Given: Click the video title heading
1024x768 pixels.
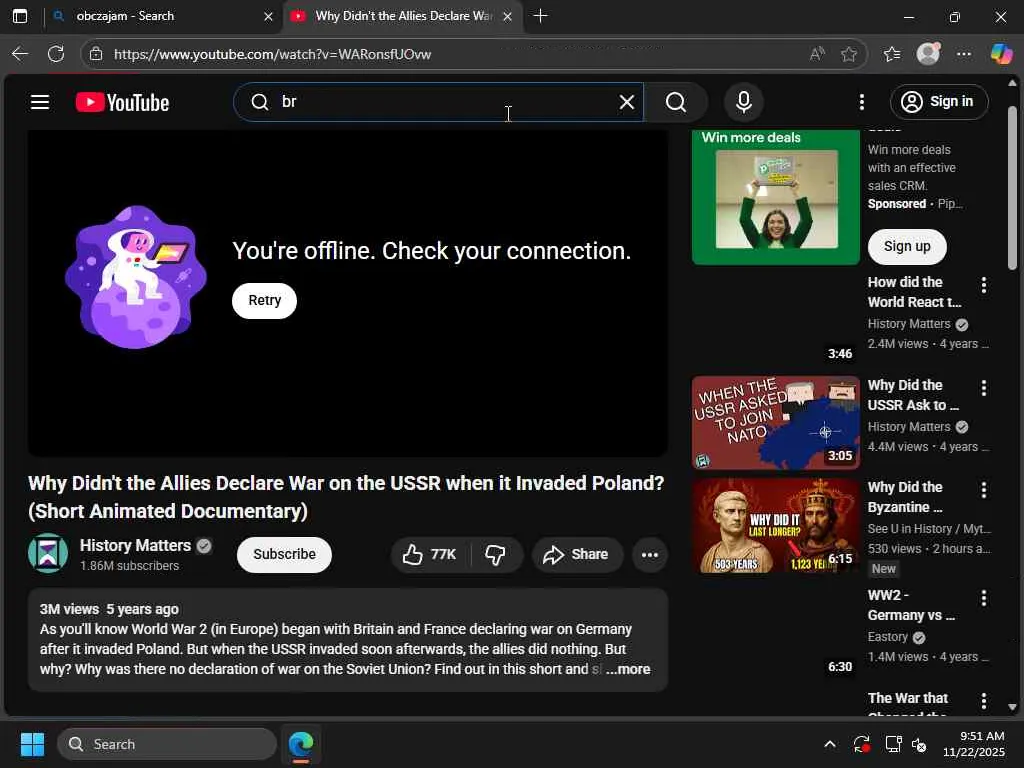Looking at the screenshot, I should (346, 497).
